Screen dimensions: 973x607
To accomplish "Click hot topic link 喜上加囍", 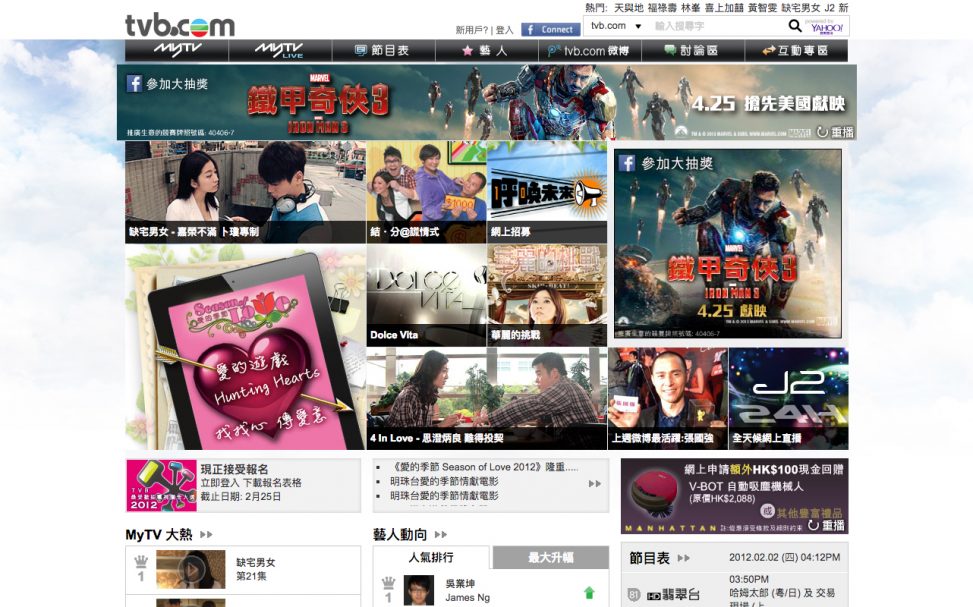I will tap(724, 8).
